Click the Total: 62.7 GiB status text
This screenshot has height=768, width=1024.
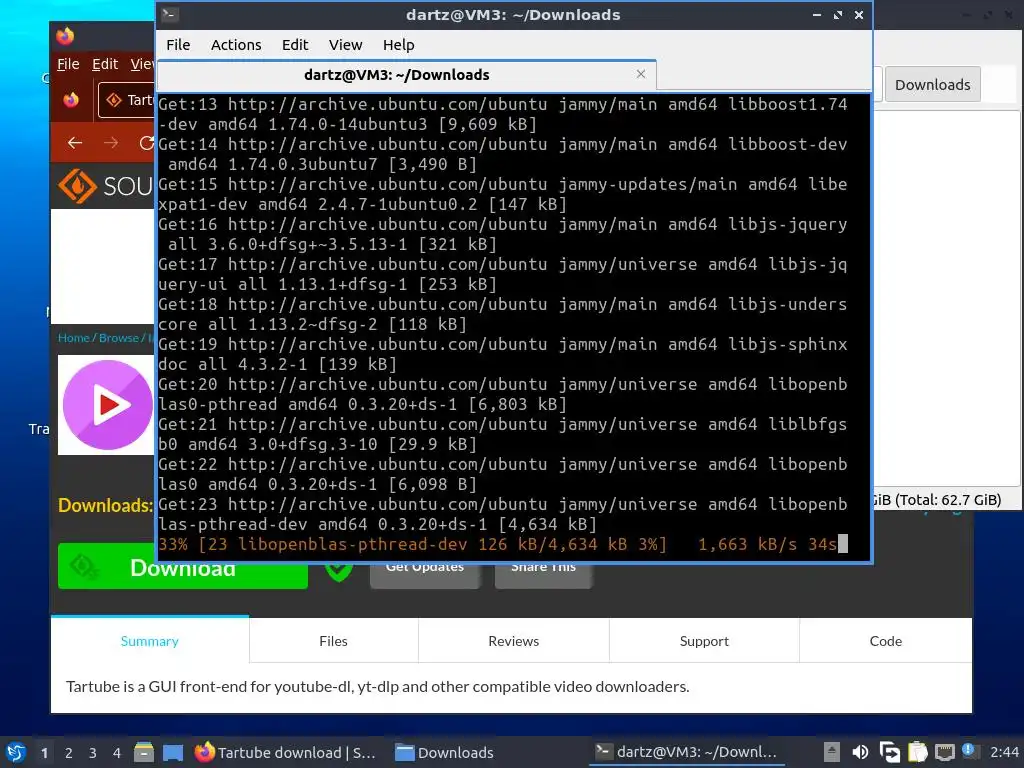(x=948, y=500)
